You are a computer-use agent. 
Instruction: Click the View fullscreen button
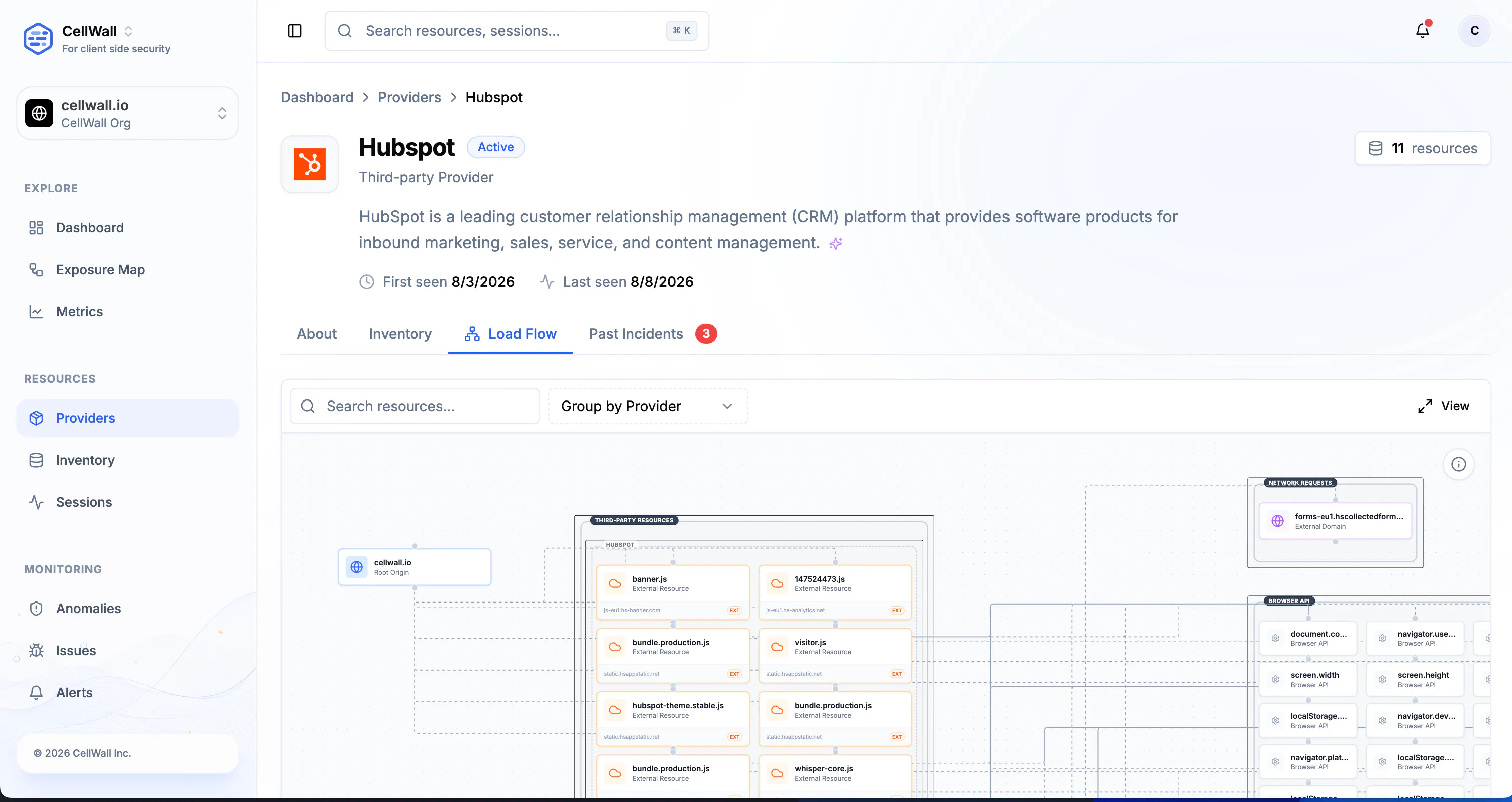click(x=1444, y=407)
